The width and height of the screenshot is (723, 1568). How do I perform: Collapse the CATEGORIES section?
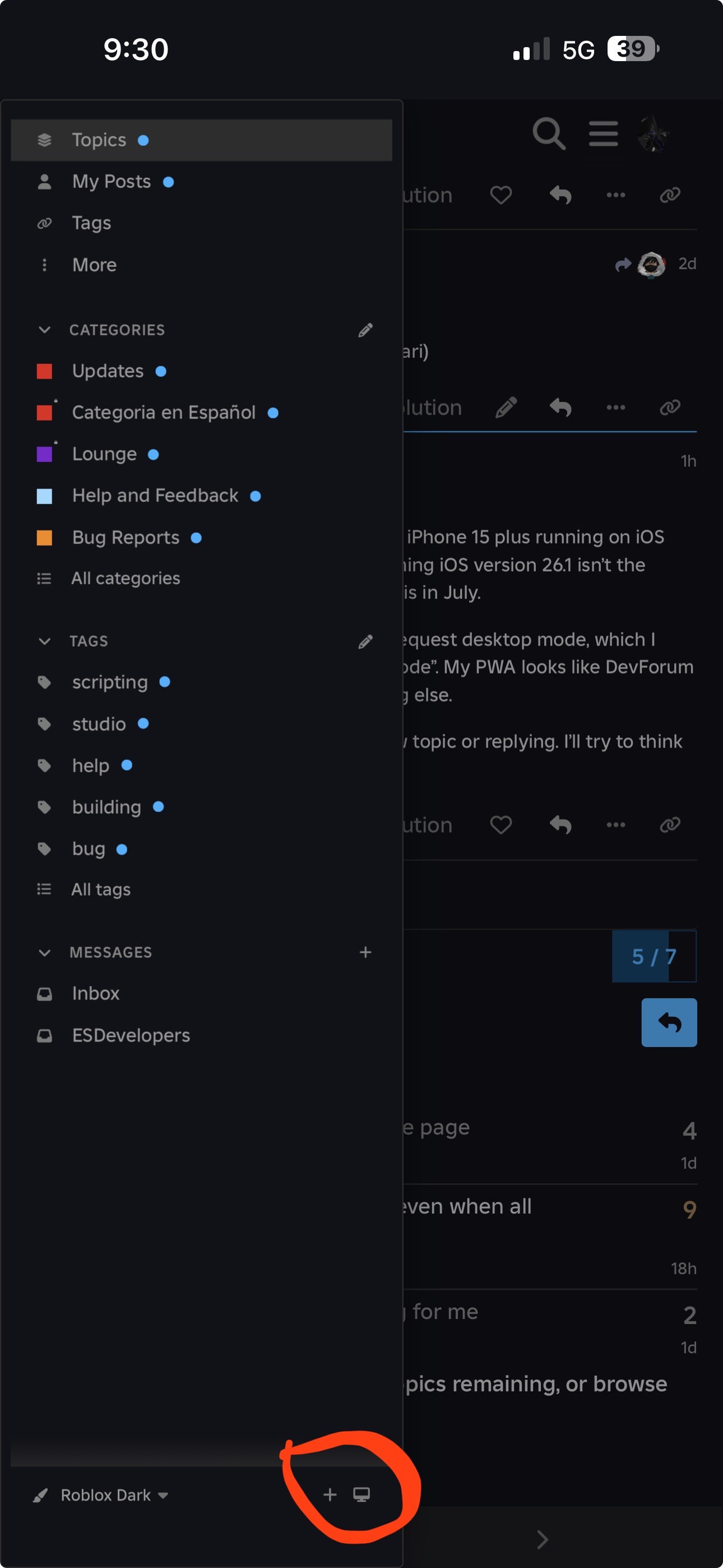click(x=44, y=330)
